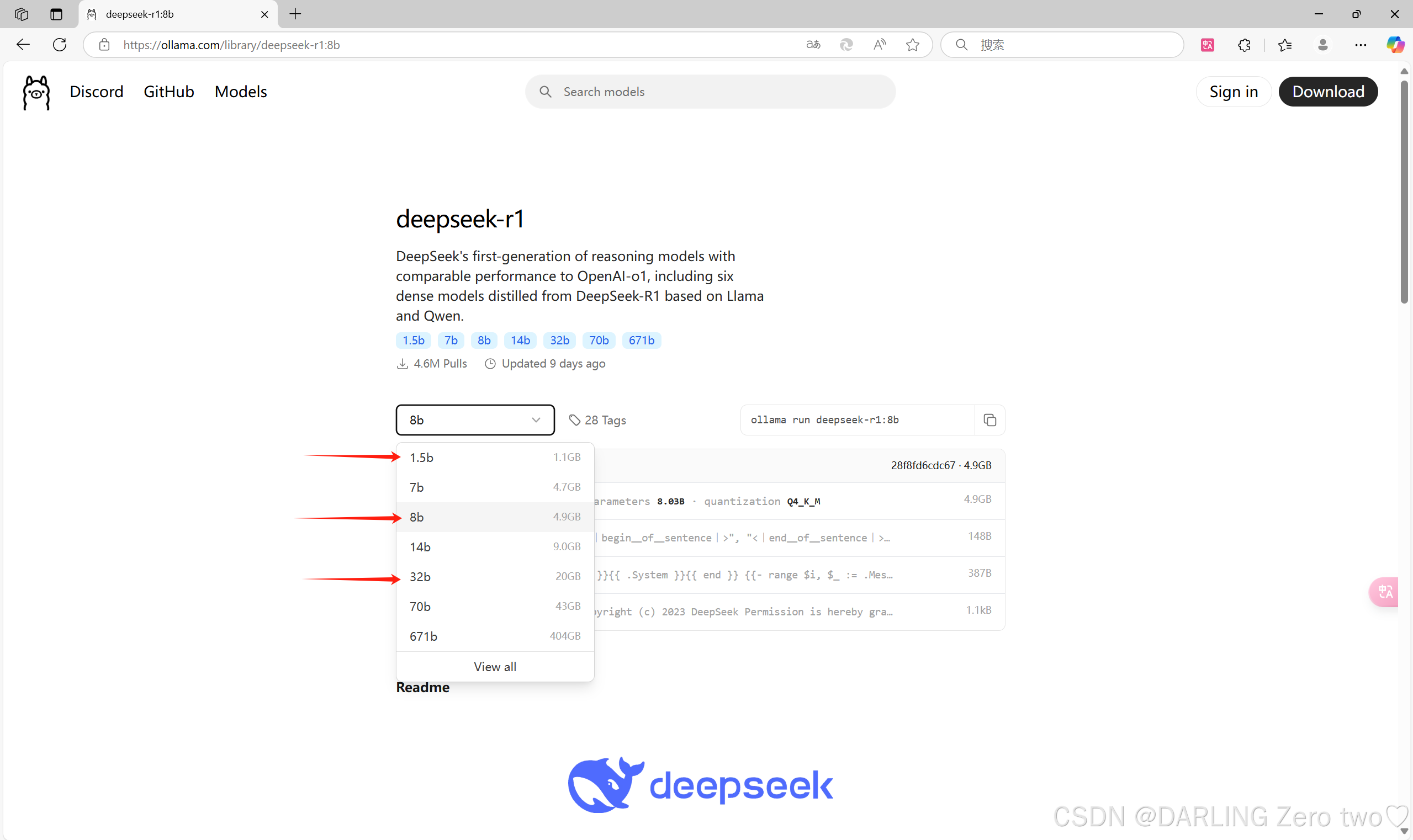Add page to favorites star icon
The height and width of the screenshot is (840, 1413).
(912, 45)
